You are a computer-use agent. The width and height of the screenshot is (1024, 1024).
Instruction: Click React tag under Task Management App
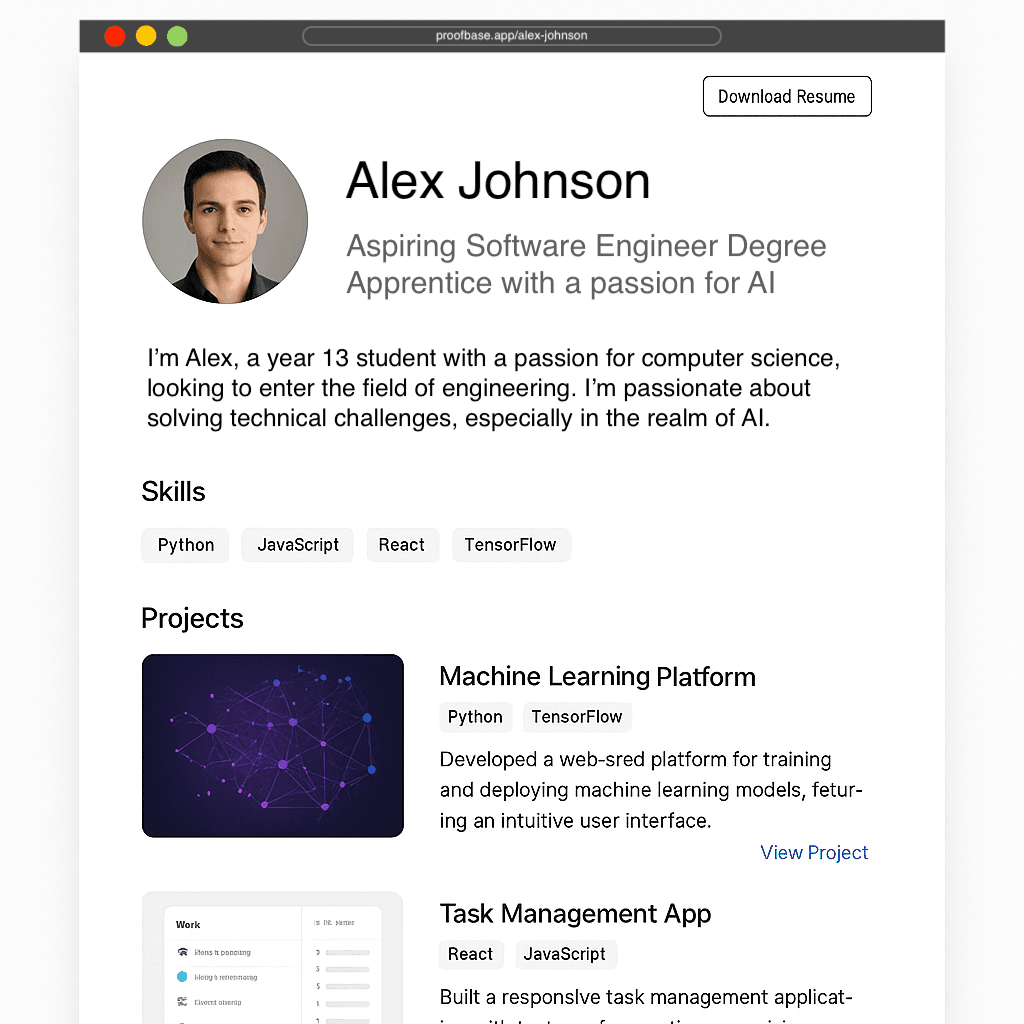click(x=470, y=954)
